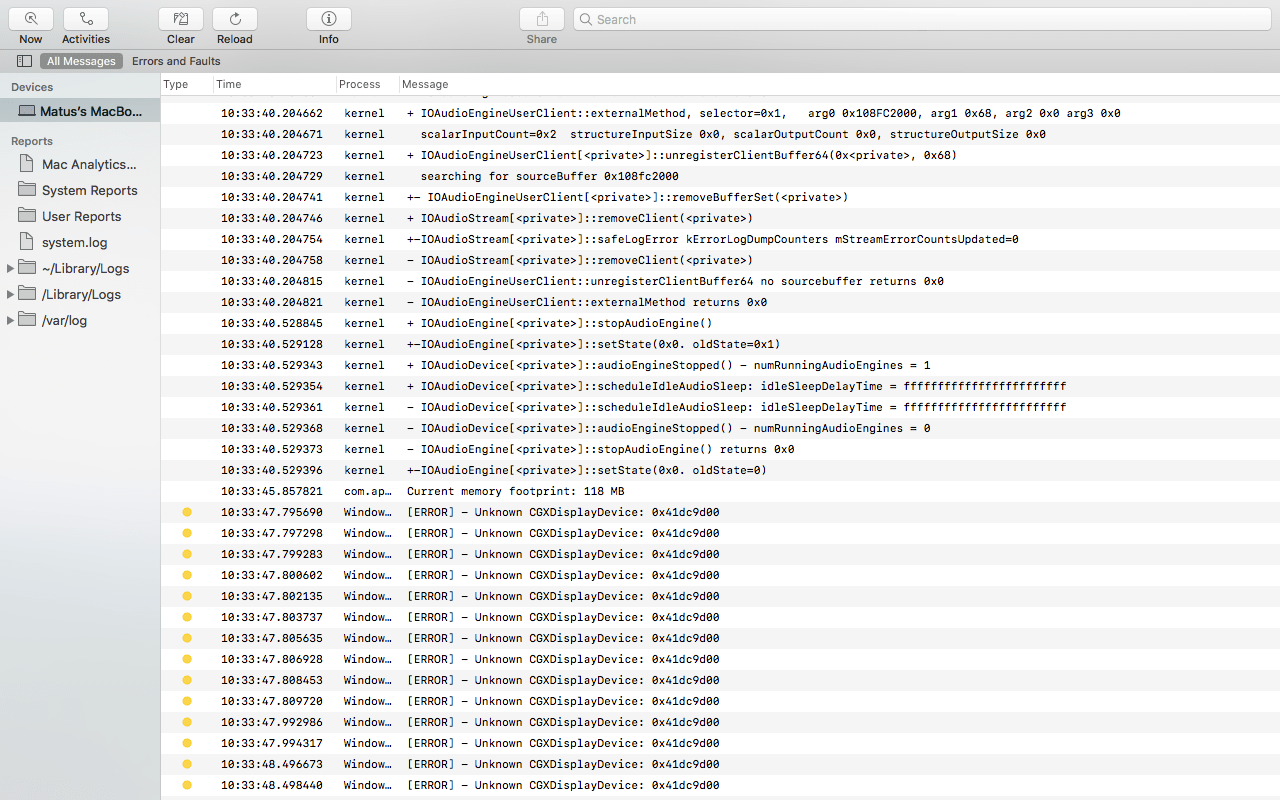Open the User Reports folder
The width and height of the screenshot is (1280, 800).
(80, 216)
